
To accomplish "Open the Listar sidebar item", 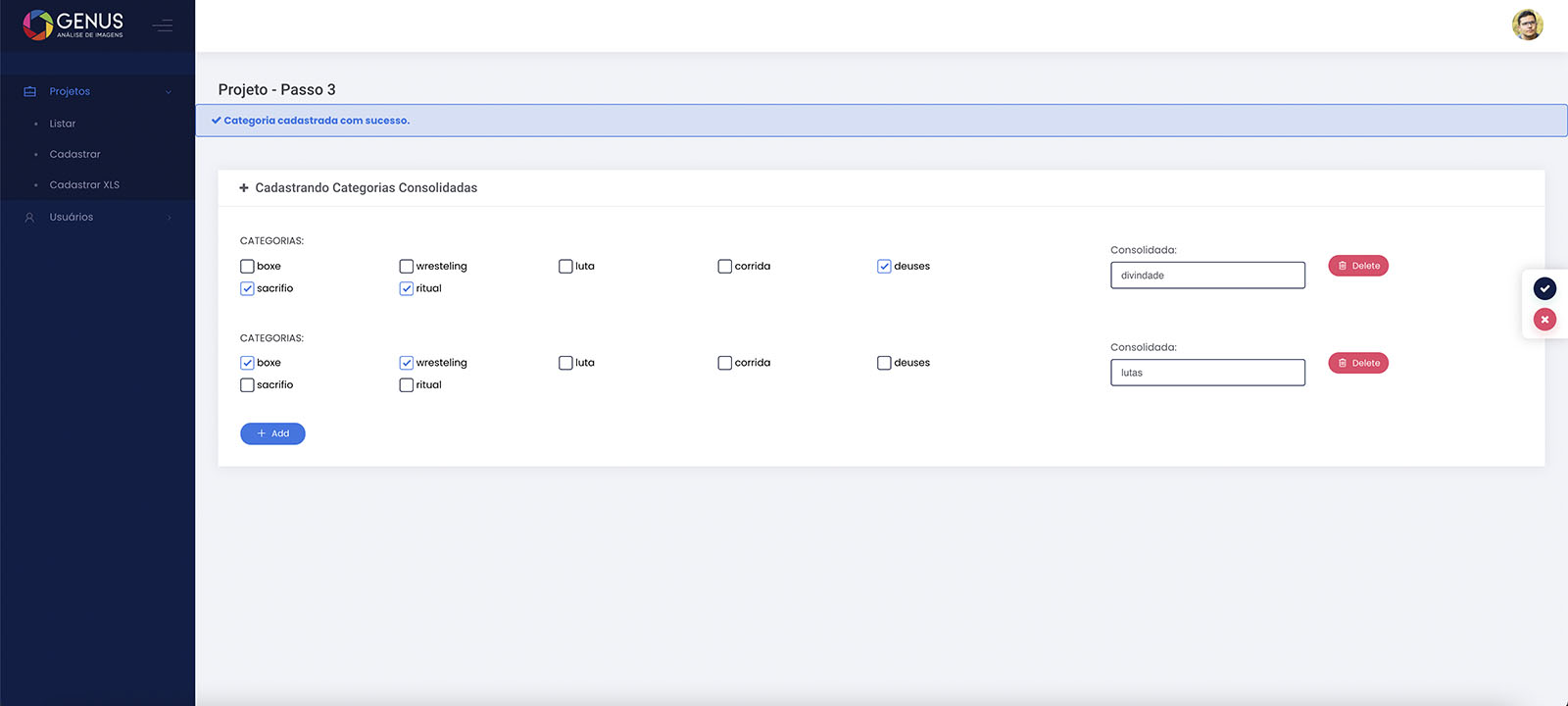I will pos(63,124).
